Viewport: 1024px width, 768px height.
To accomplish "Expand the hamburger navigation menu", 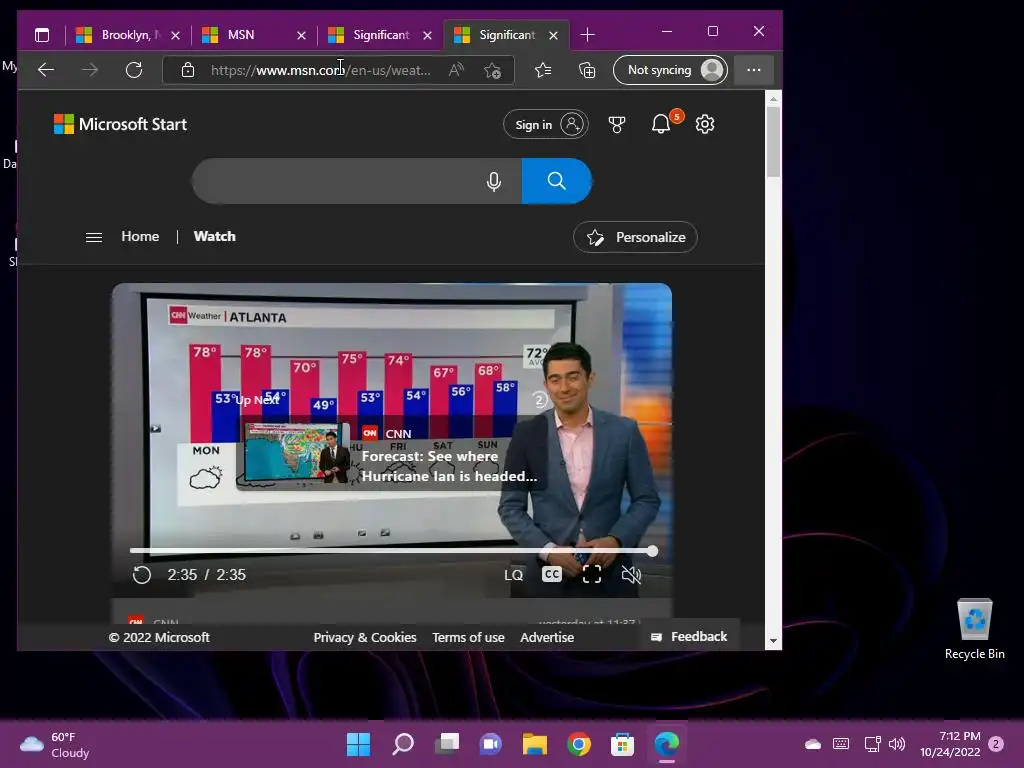I will click(94, 237).
